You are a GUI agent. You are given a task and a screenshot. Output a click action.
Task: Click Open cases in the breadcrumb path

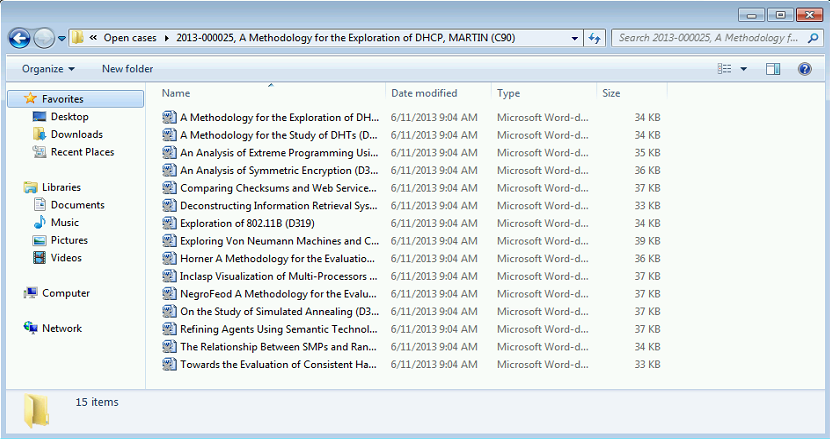[x=131, y=38]
